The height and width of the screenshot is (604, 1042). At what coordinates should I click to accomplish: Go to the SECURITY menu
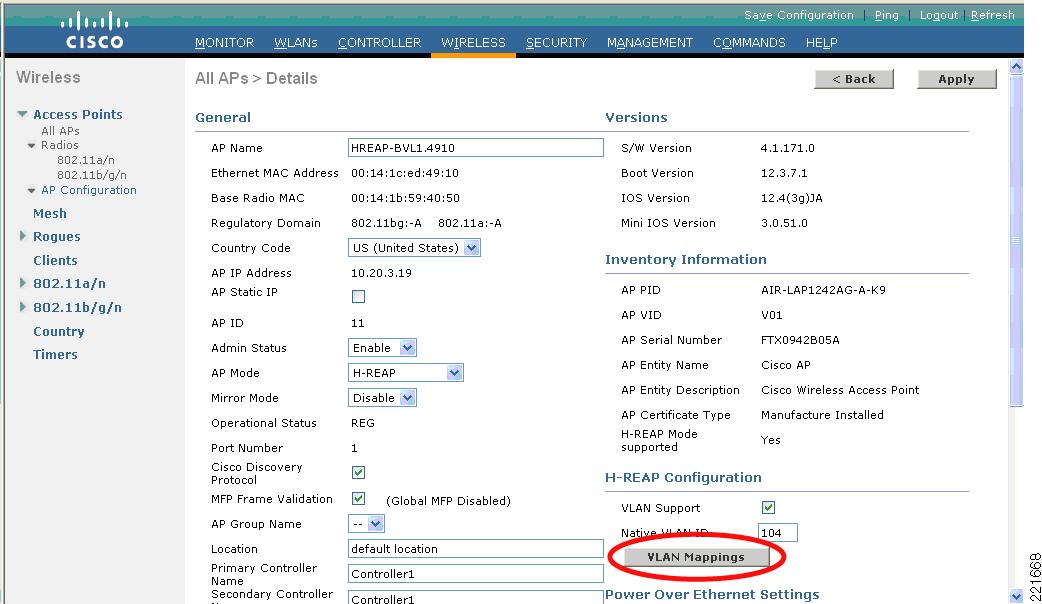pos(556,43)
